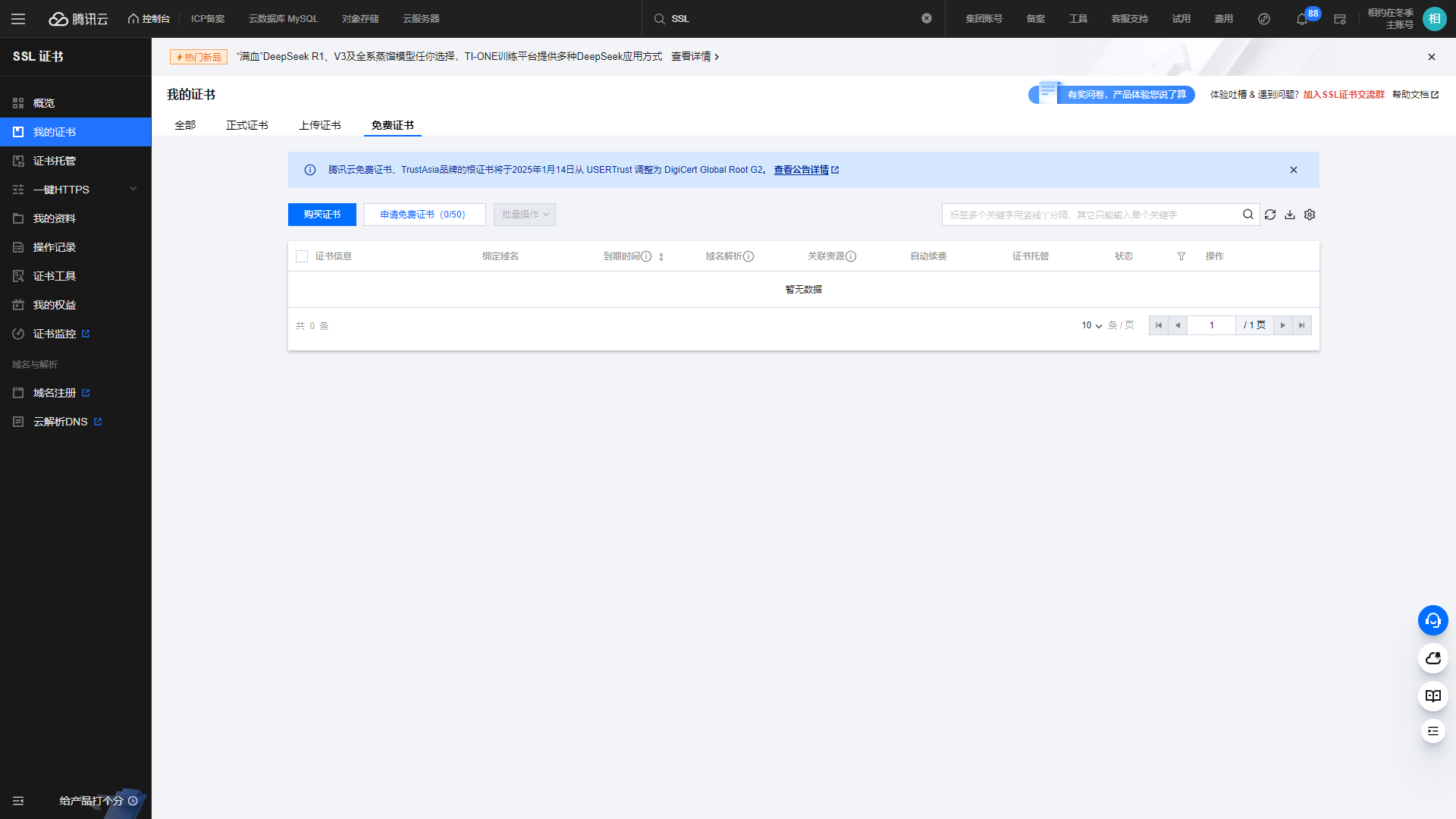This screenshot has height=819, width=1456.
Task: Click 申请免费证书 button
Action: 424,215
